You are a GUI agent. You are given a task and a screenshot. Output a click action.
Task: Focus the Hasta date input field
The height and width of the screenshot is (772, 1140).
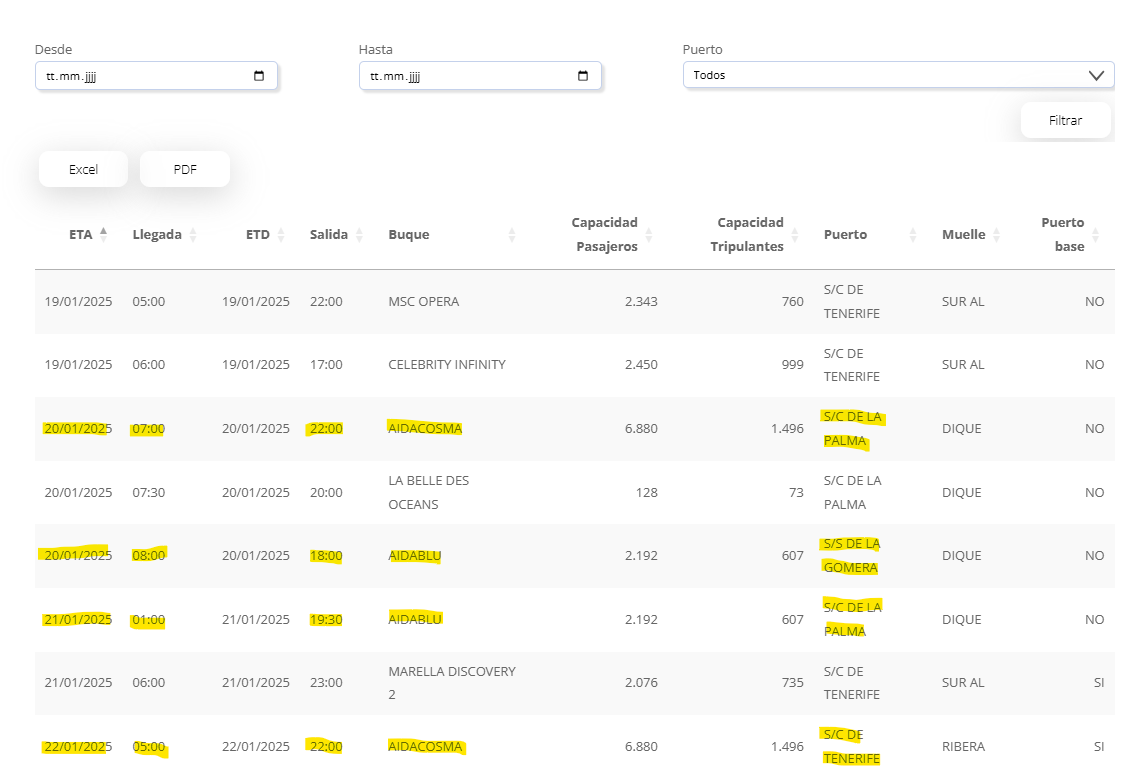(x=481, y=76)
